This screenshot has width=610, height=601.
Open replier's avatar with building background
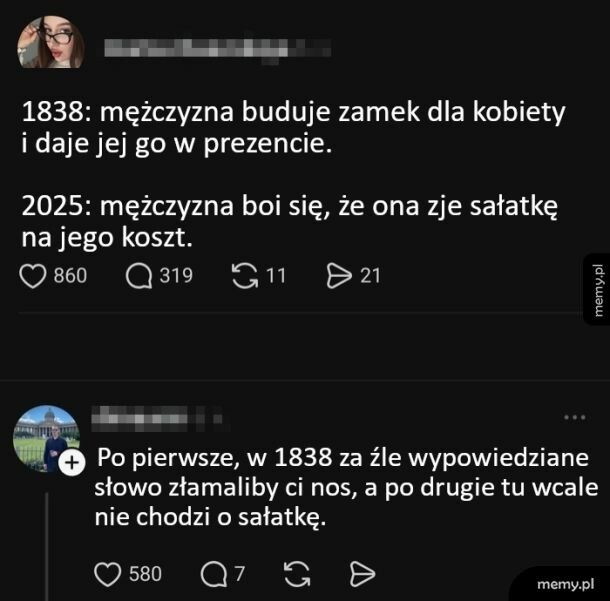[47, 438]
